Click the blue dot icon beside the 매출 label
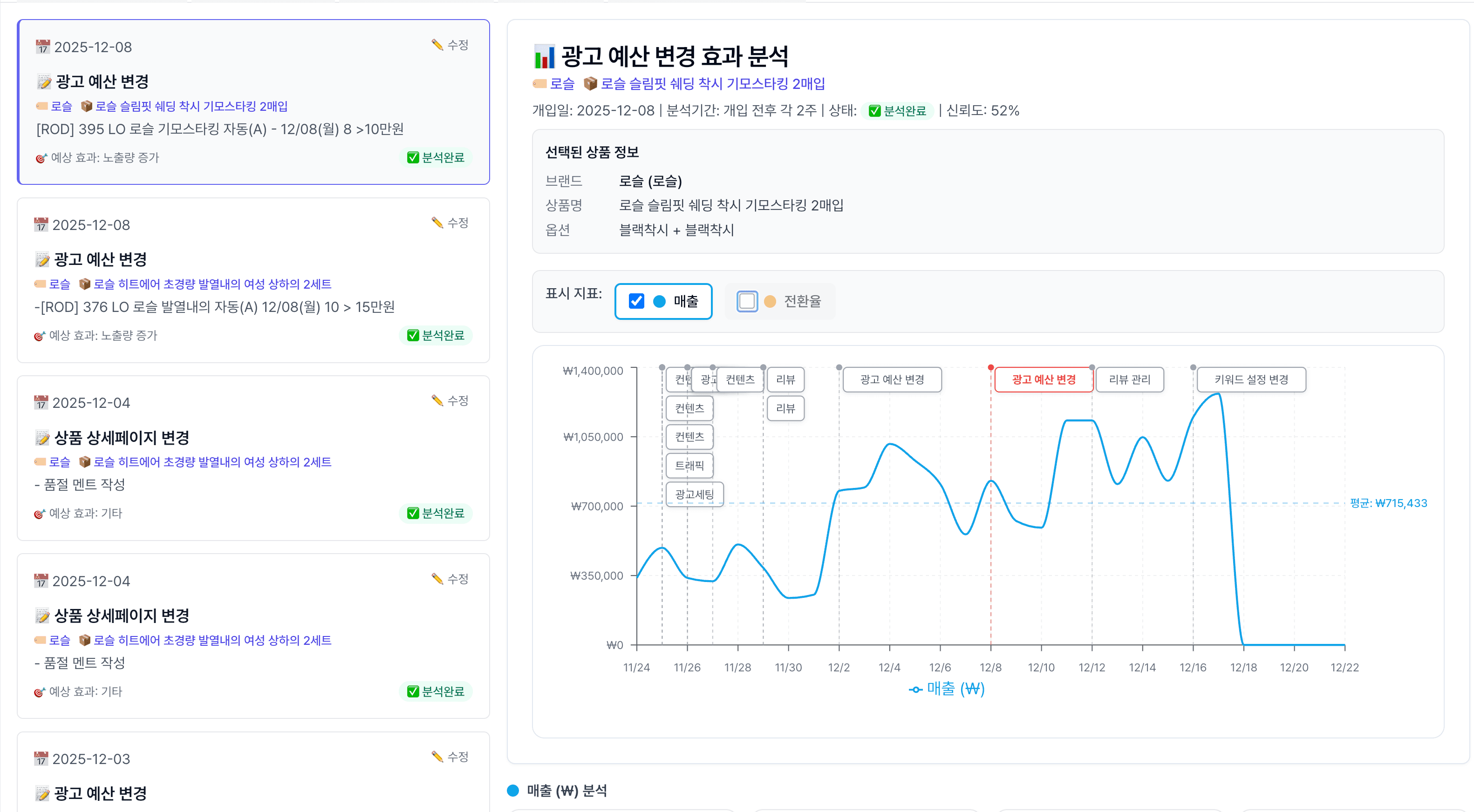 (659, 301)
